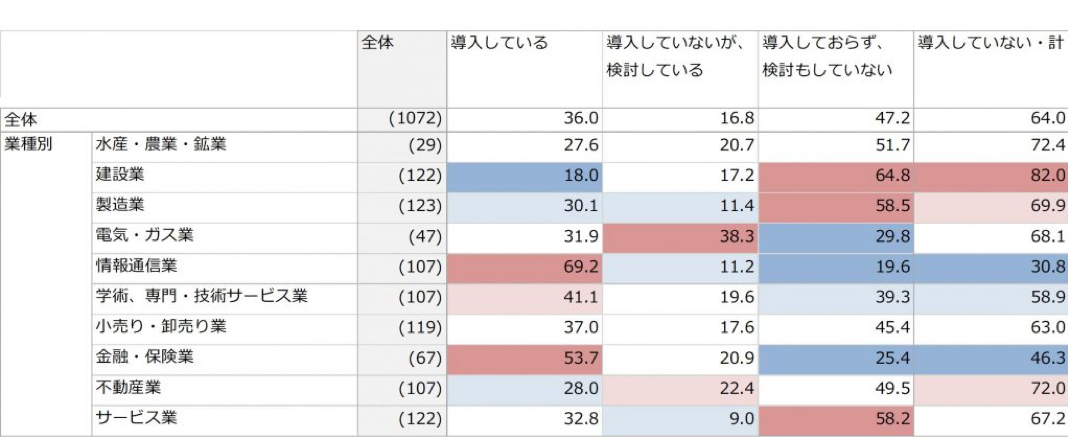Screen dimensions: 1068x437
Task: Click the 情報通信業 row label
Action: 136,266
